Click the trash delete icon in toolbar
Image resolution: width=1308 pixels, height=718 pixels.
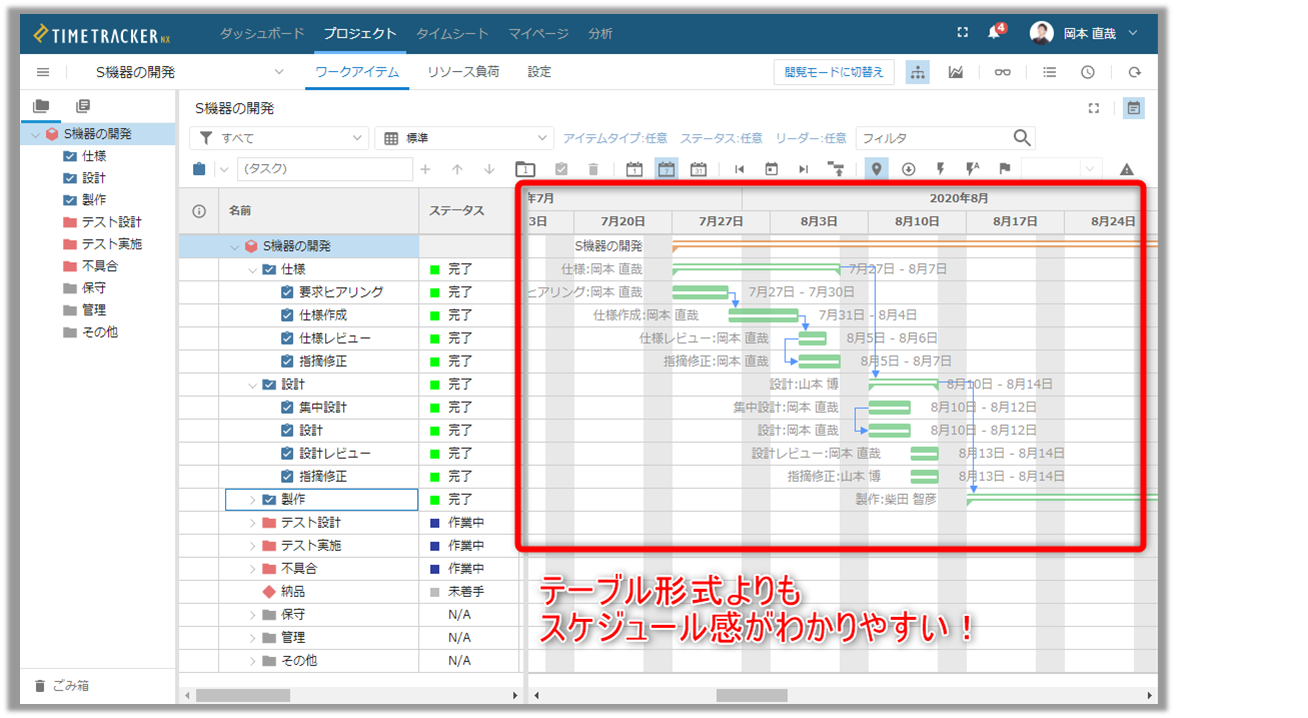tap(593, 169)
